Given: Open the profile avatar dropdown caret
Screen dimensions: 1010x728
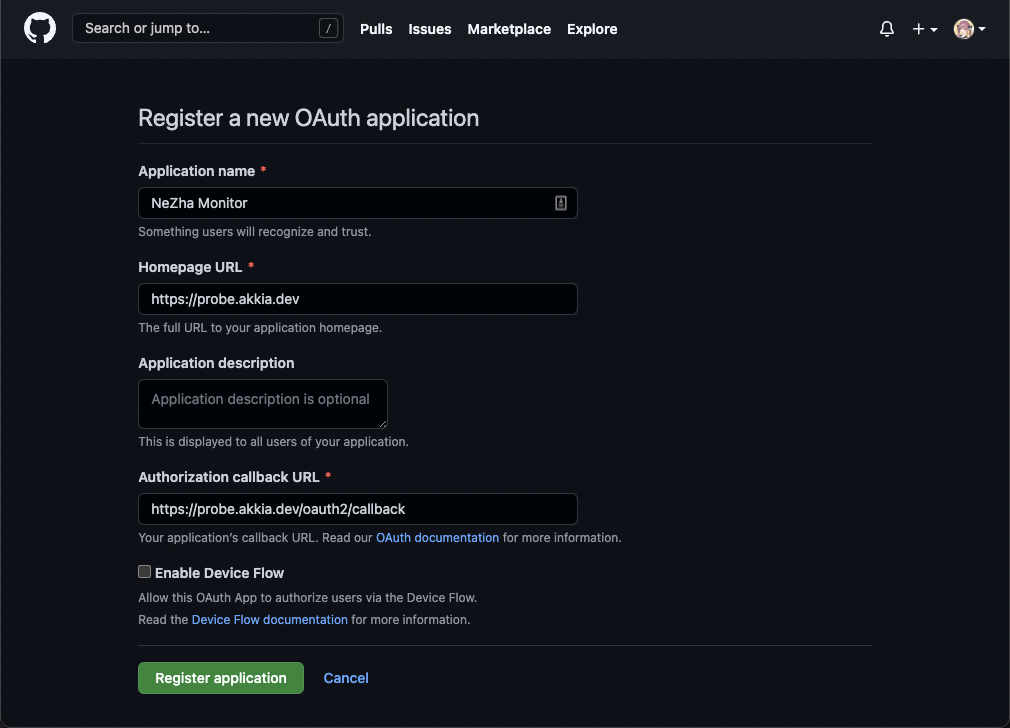Looking at the screenshot, I should pos(981,29).
